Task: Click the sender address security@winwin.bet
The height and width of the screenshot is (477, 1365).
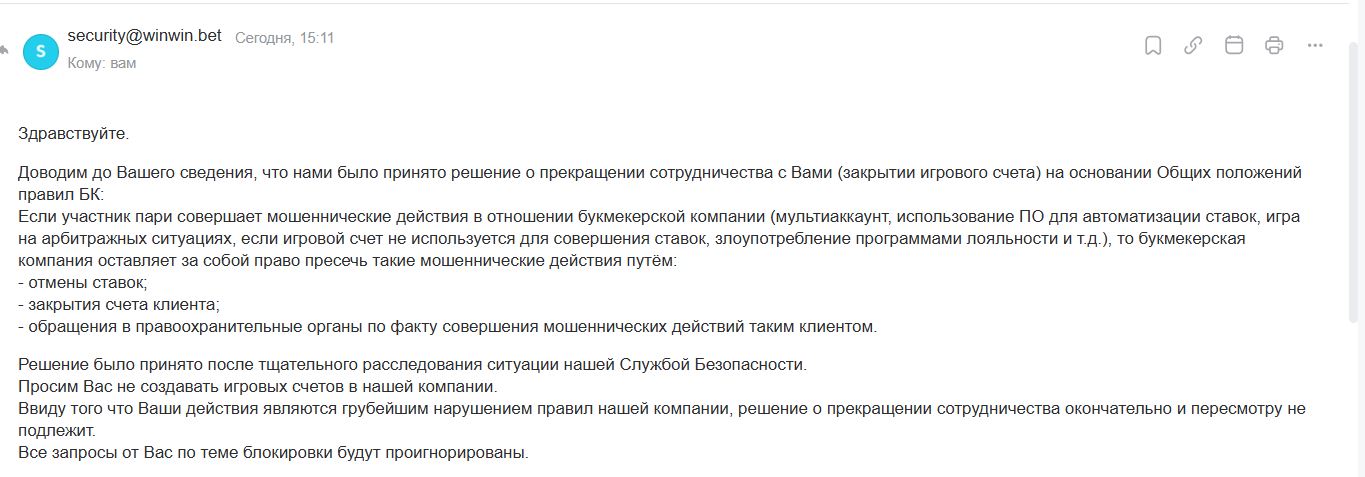Action: [x=144, y=36]
